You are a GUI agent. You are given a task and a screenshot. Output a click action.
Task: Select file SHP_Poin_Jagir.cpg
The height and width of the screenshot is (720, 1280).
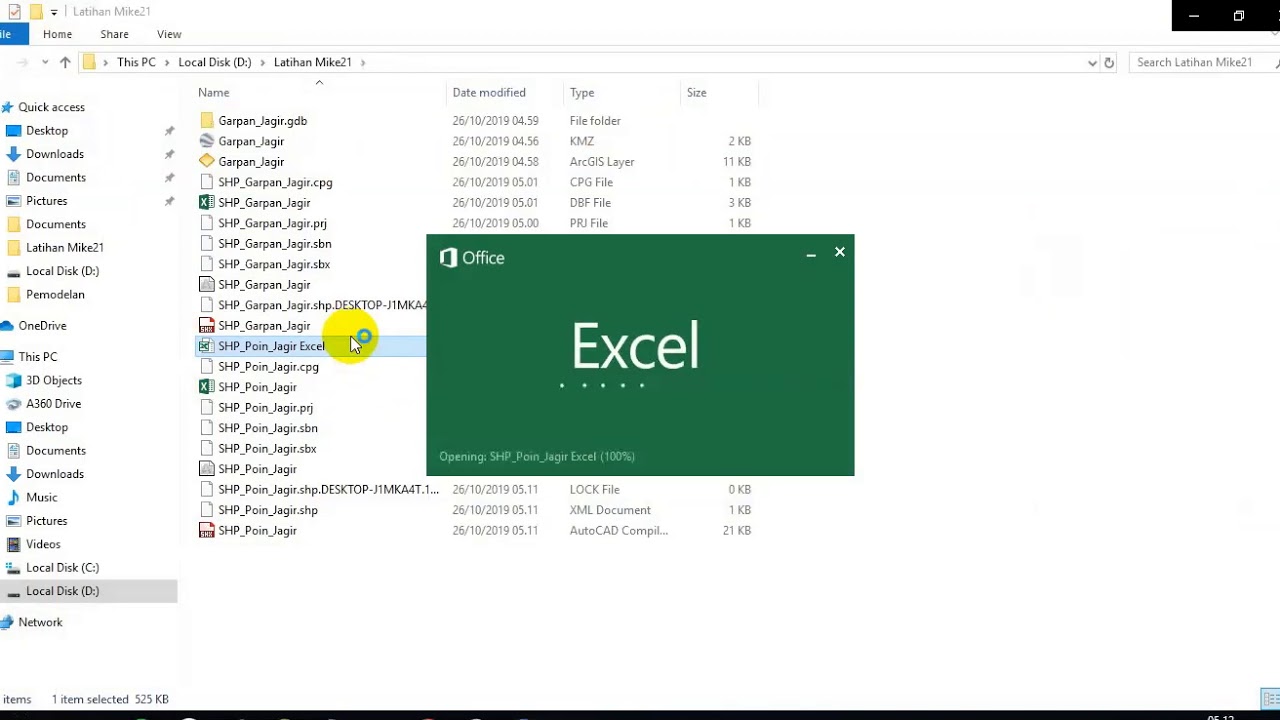pyautogui.click(x=268, y=367)
